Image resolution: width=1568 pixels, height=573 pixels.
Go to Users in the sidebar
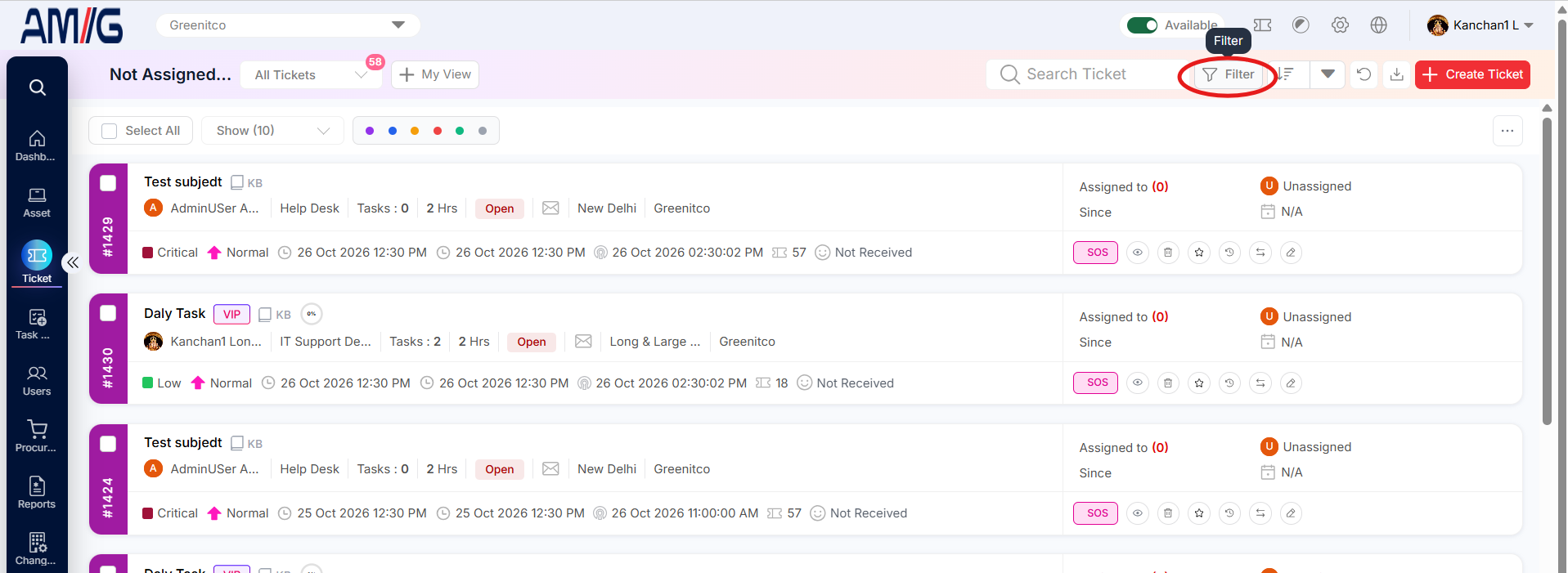pos(37,380)
